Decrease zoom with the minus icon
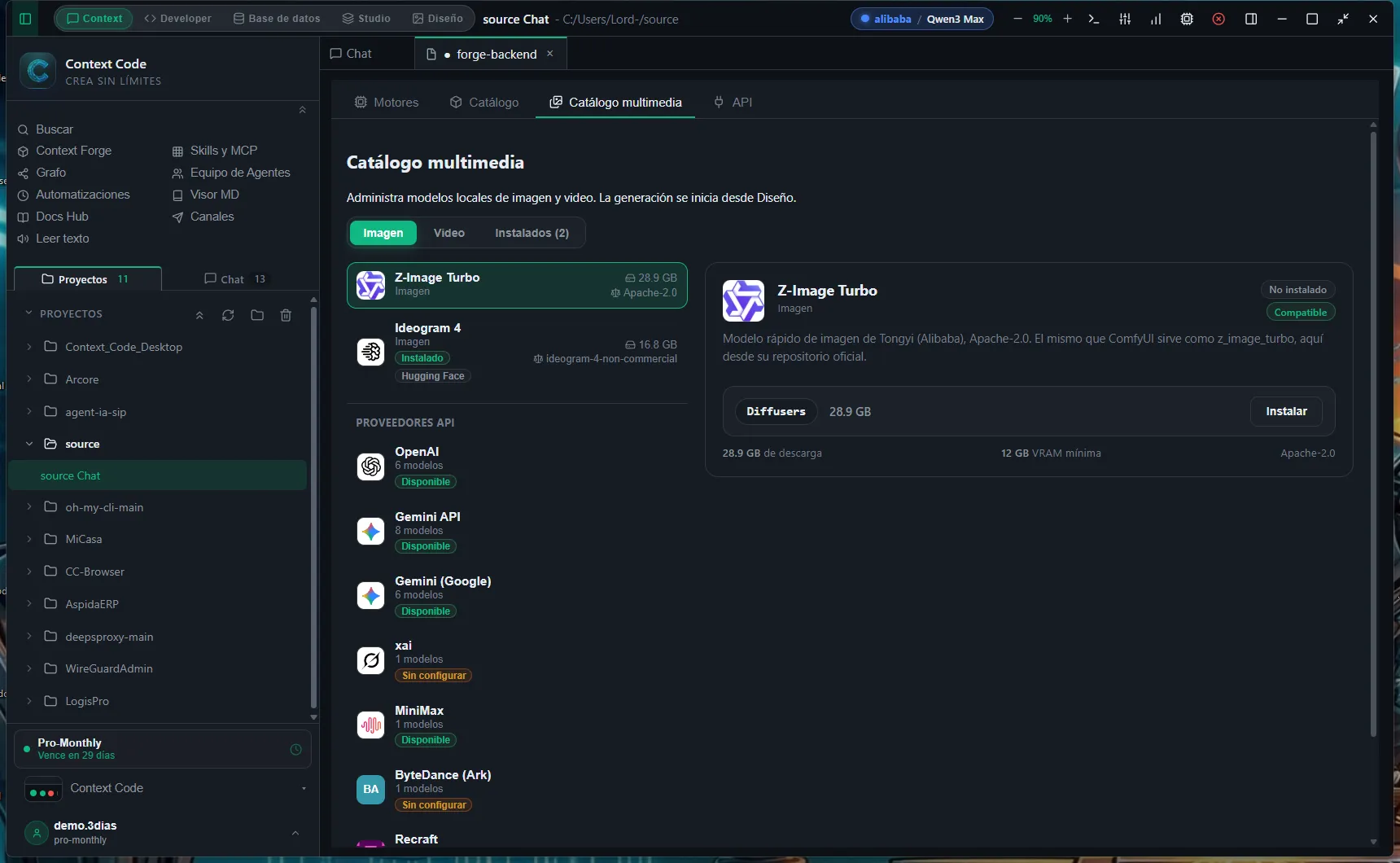 pos(1017,19)
